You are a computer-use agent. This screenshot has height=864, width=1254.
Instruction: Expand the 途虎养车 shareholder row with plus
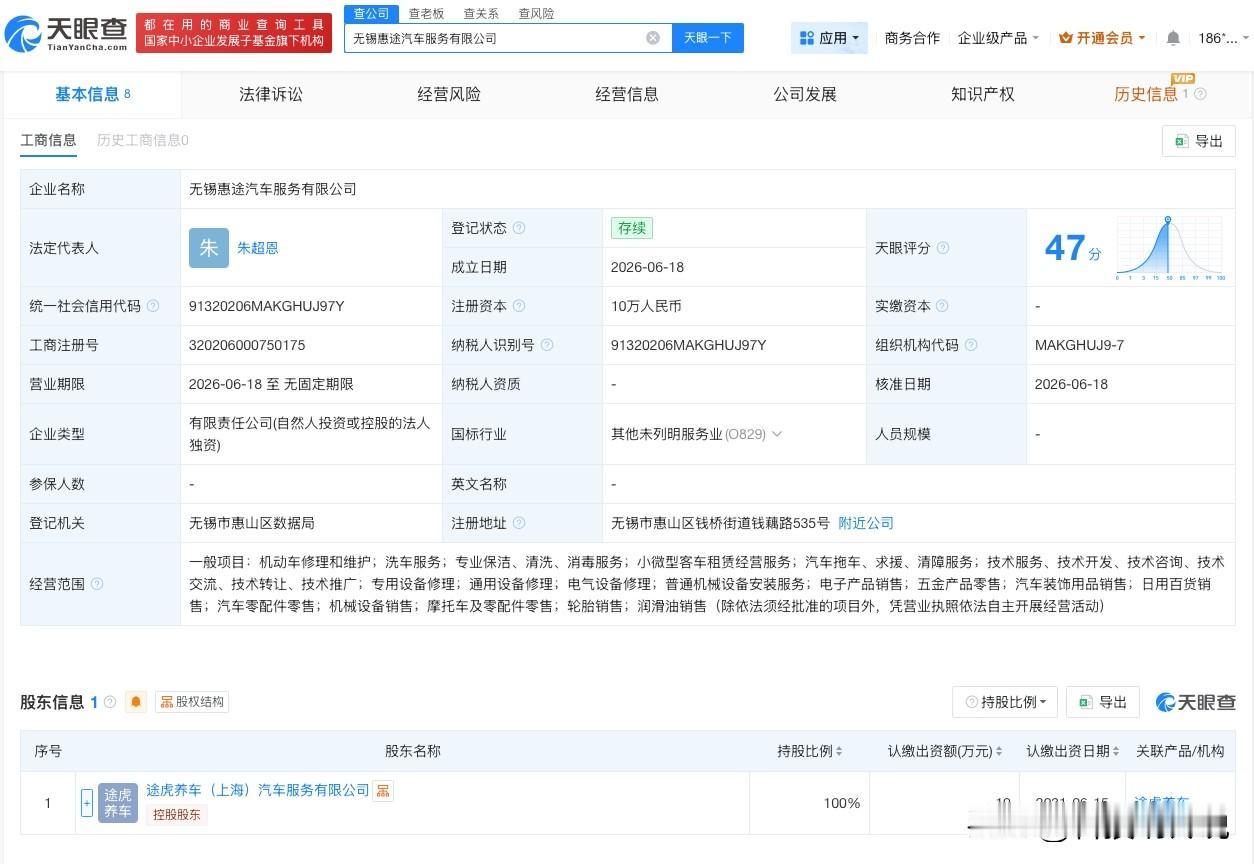click(87, 803)
